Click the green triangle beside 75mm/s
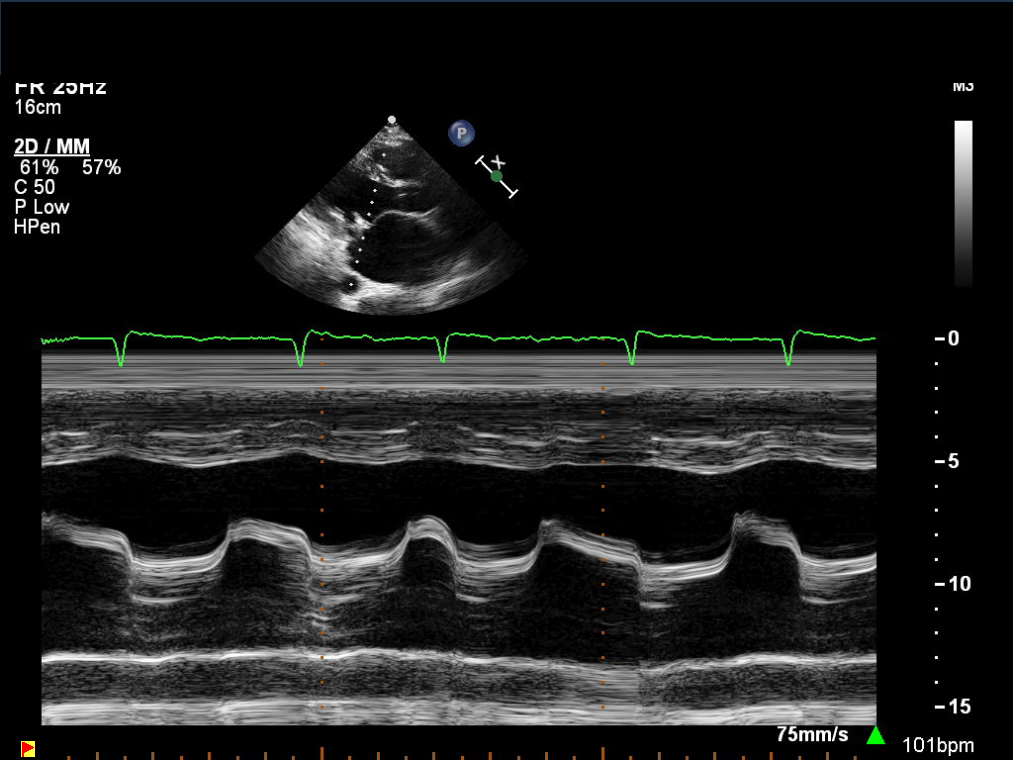The image size is (1013, 760). [x=876, y=736]
